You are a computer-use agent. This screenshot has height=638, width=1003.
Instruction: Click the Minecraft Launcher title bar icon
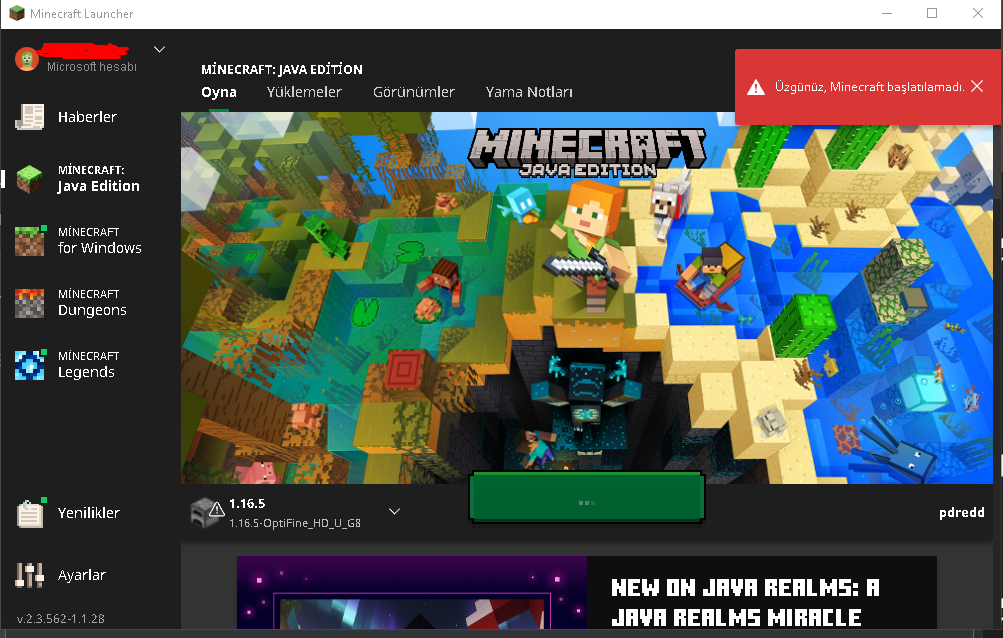(x=17, y=13)
